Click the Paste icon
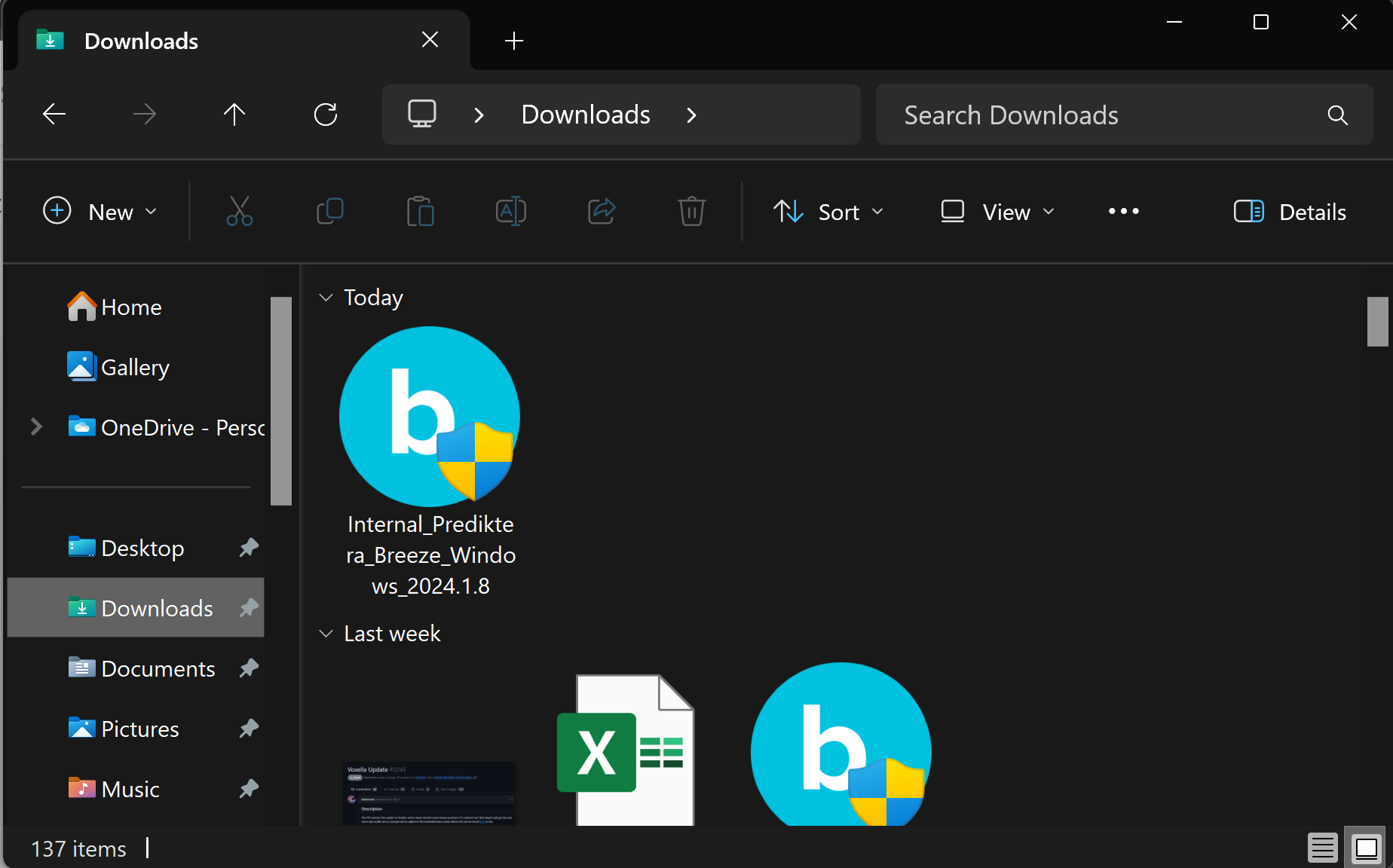 tap(421, 211)
